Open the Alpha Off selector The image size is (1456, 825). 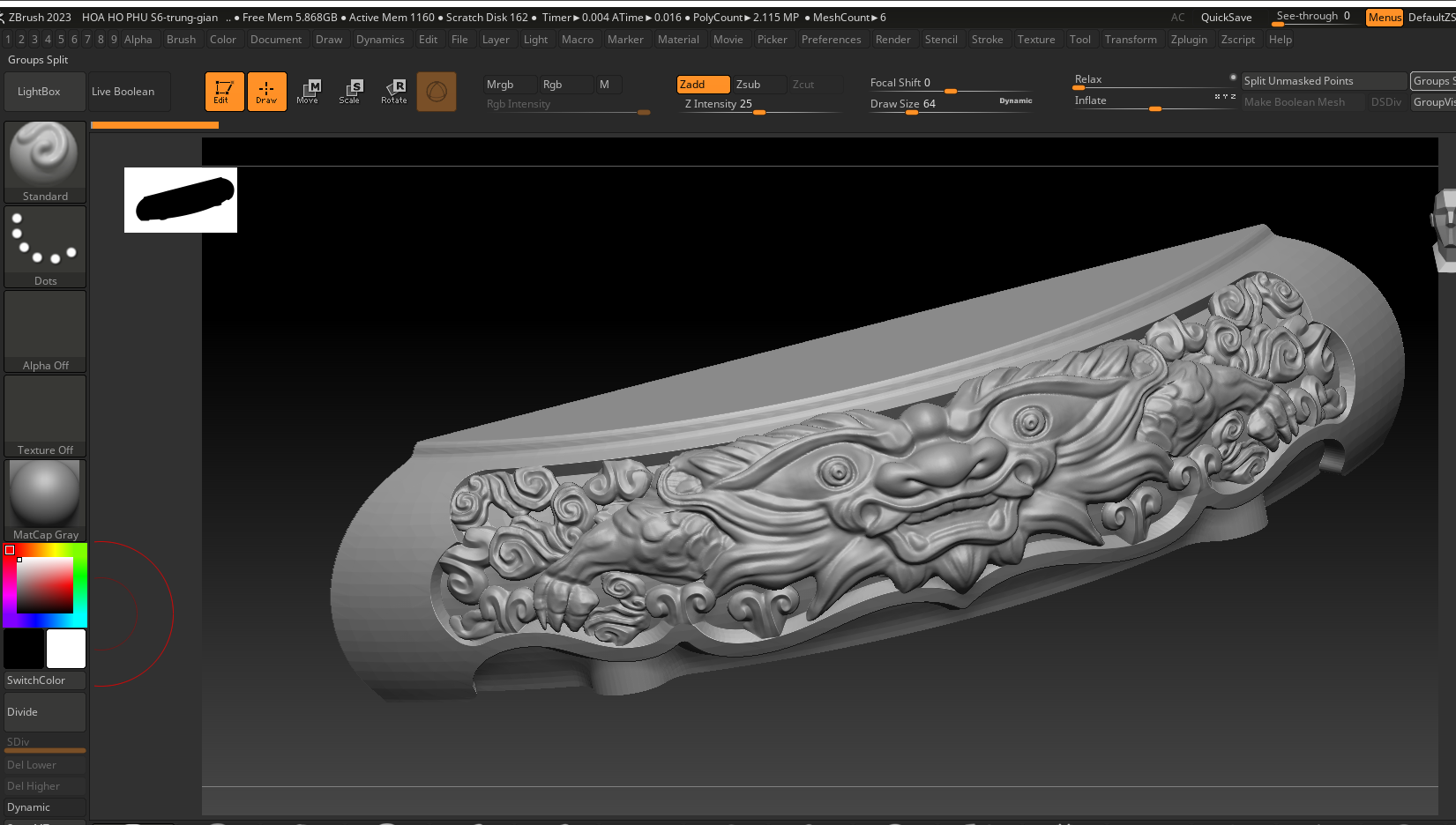(45, 331)
